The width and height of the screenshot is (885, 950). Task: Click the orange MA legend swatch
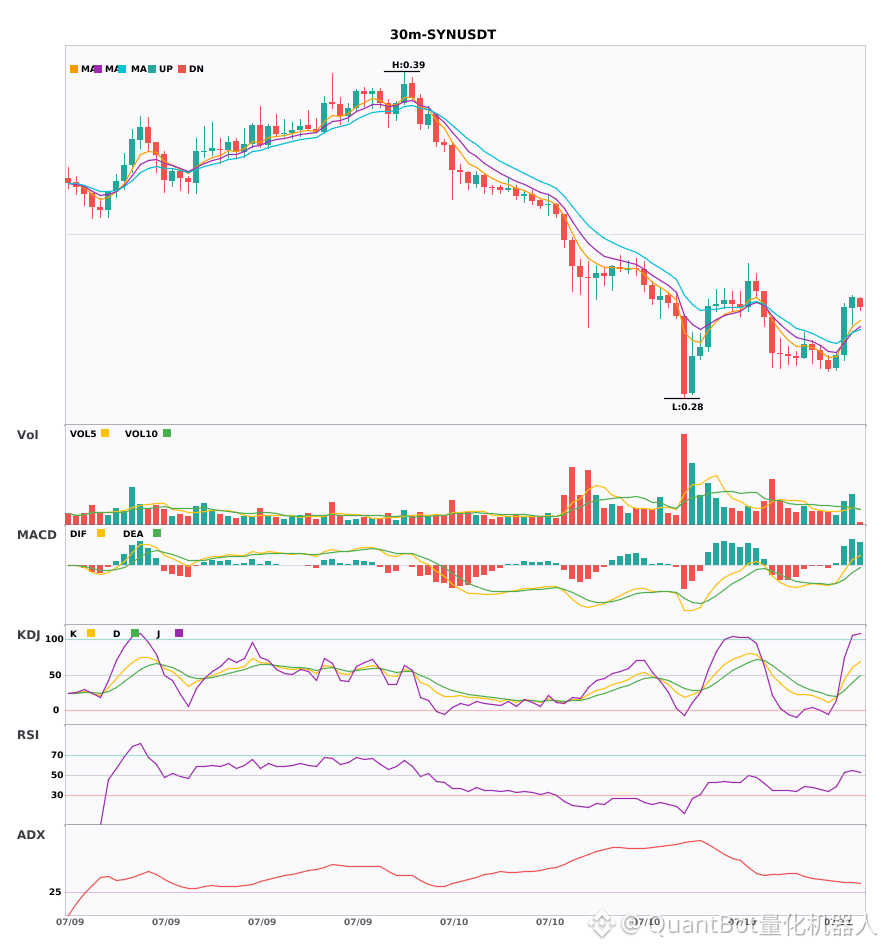tap(74, 69)
